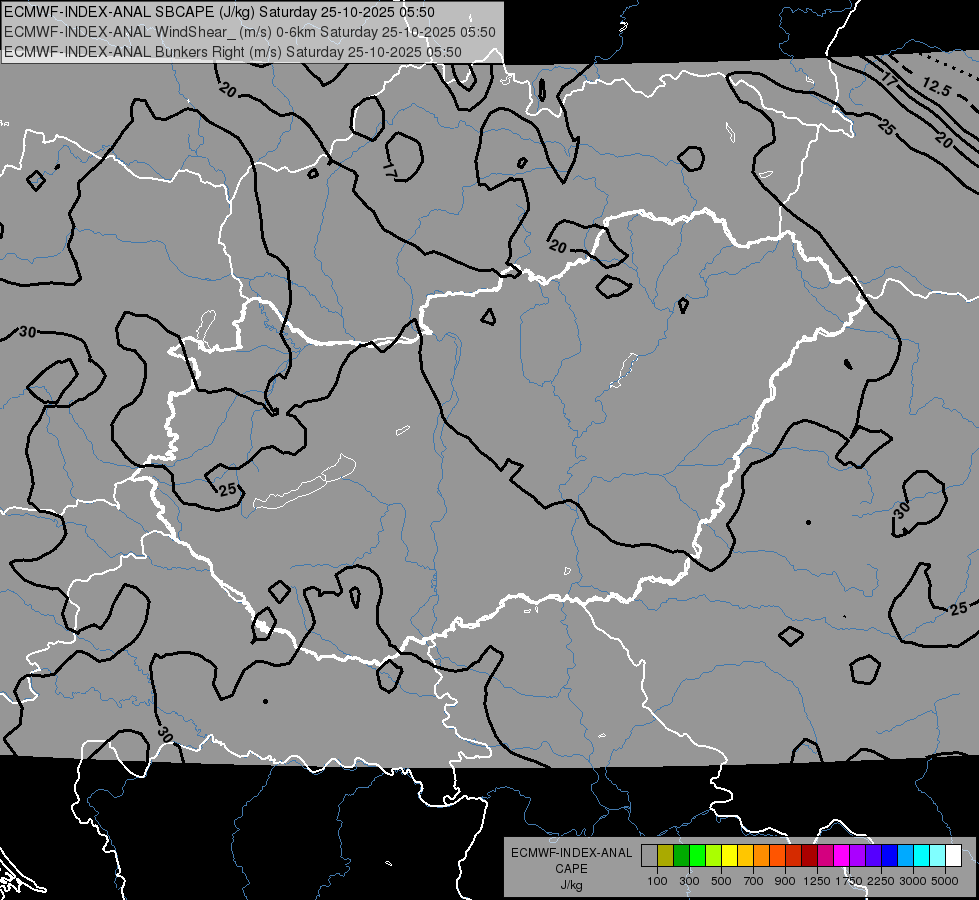
Task: Click the bright magenta legend swatch
Action: [x=842, y=856]
